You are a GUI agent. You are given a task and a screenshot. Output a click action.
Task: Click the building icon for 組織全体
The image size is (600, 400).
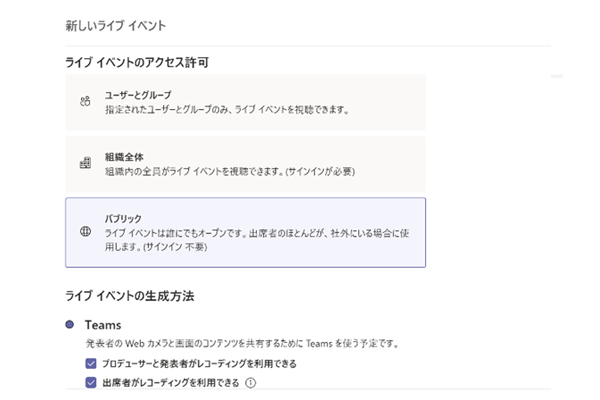point(85,163)
